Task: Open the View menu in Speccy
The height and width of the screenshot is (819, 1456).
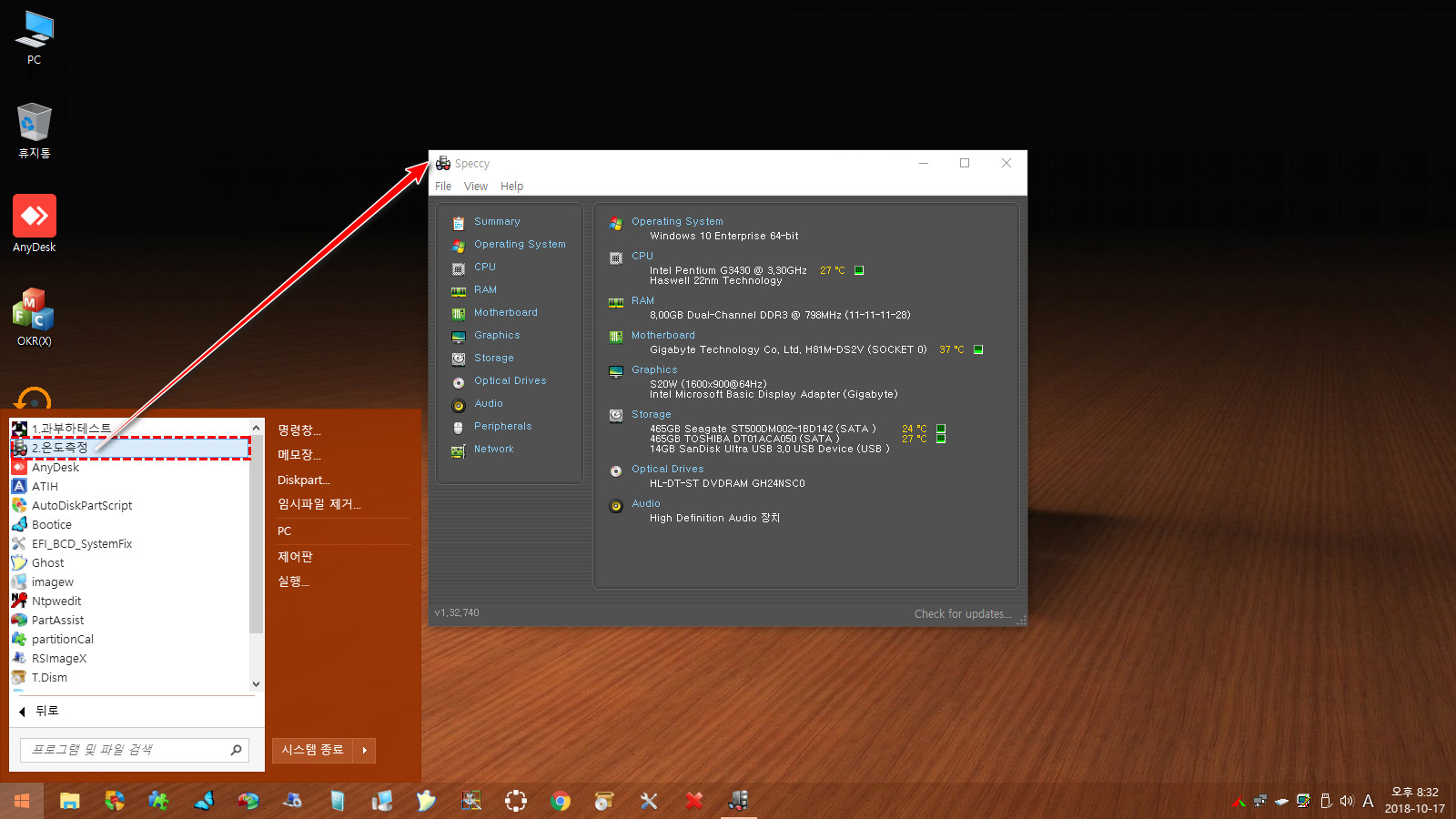Action: pyautogui.click(x=476, y=186)
